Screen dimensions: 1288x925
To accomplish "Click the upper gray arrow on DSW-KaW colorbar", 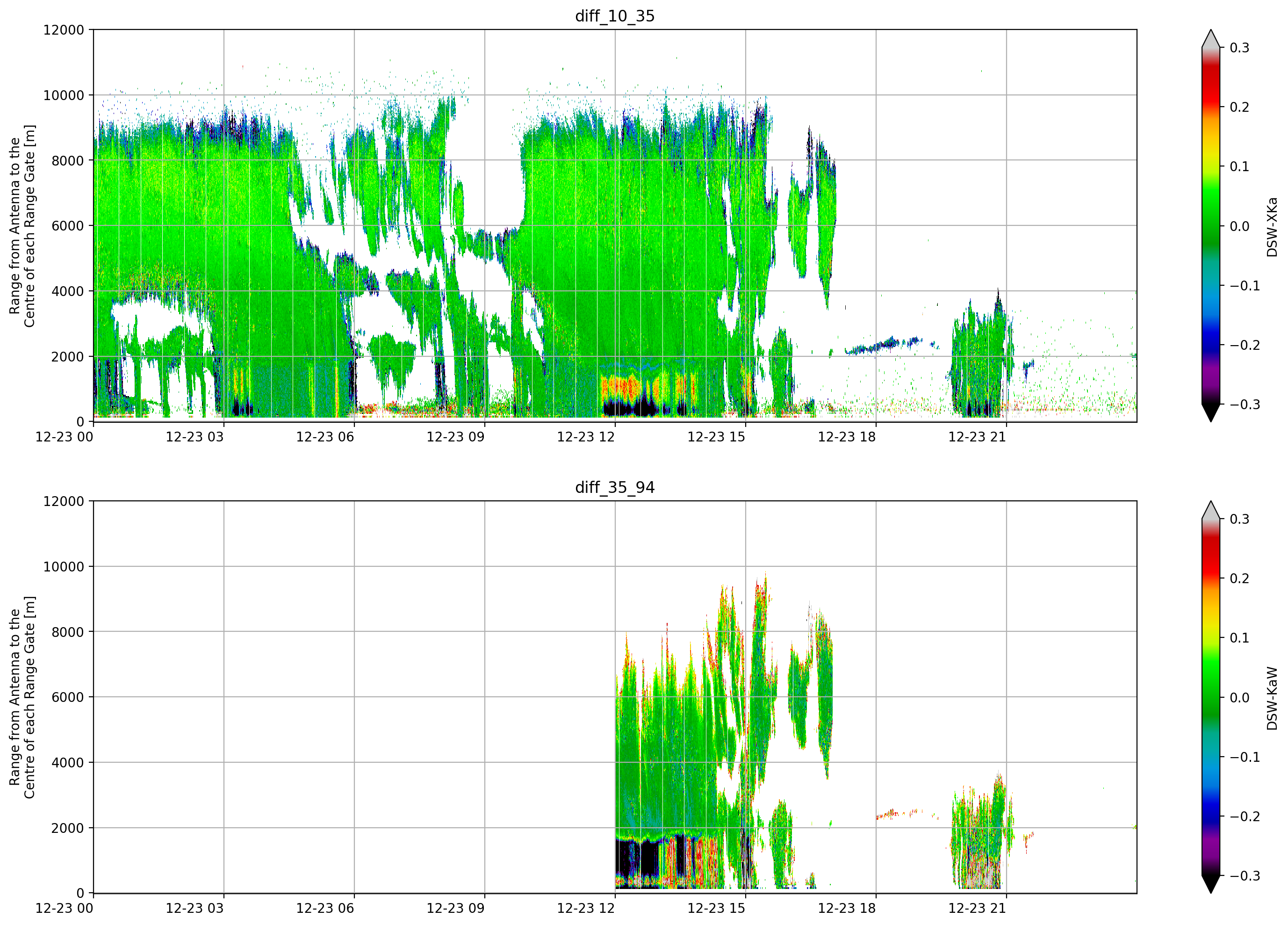I will (x=1211, y=511).
